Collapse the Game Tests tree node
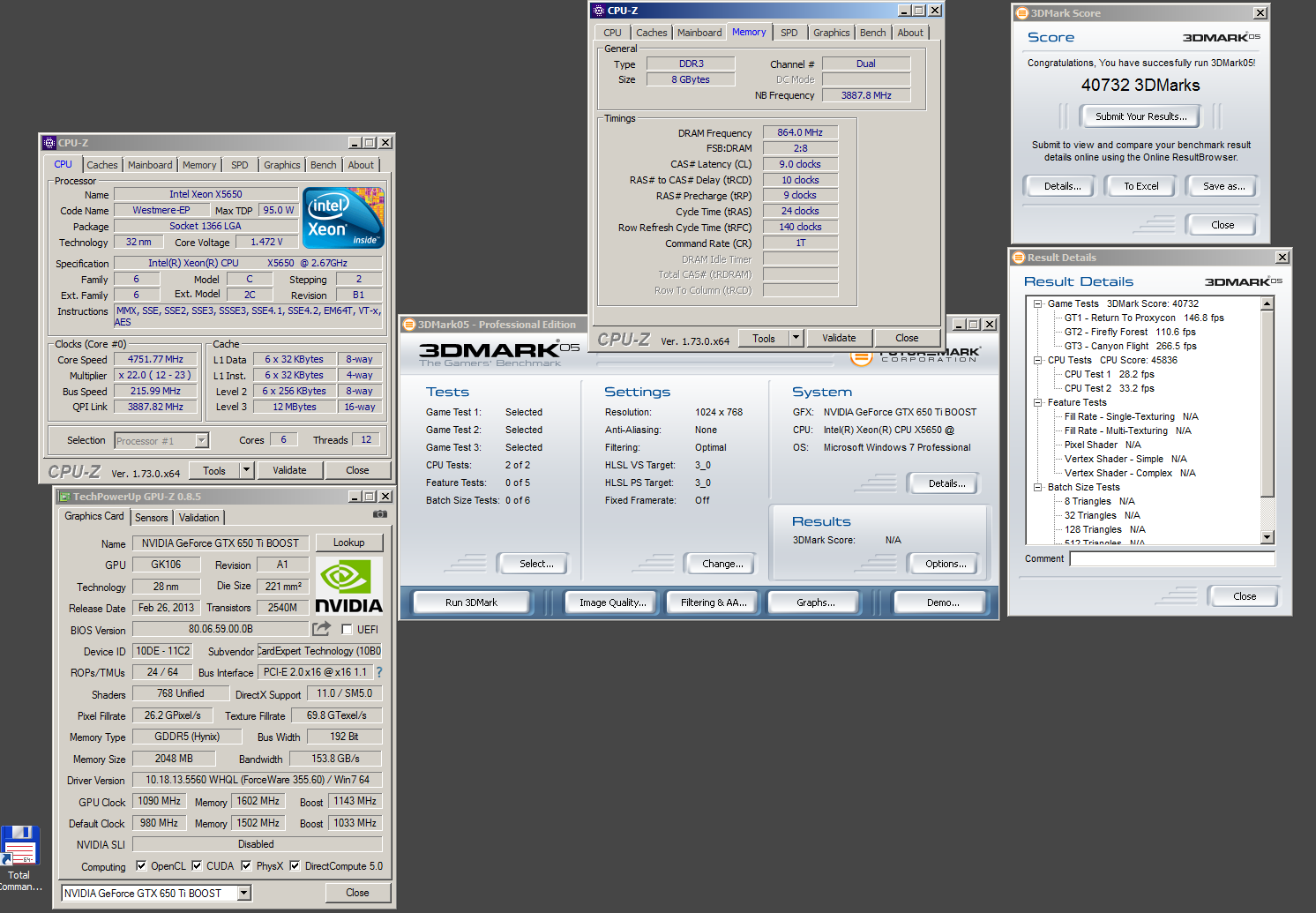The image size is (1316, 913). (x=1038, y=303)
